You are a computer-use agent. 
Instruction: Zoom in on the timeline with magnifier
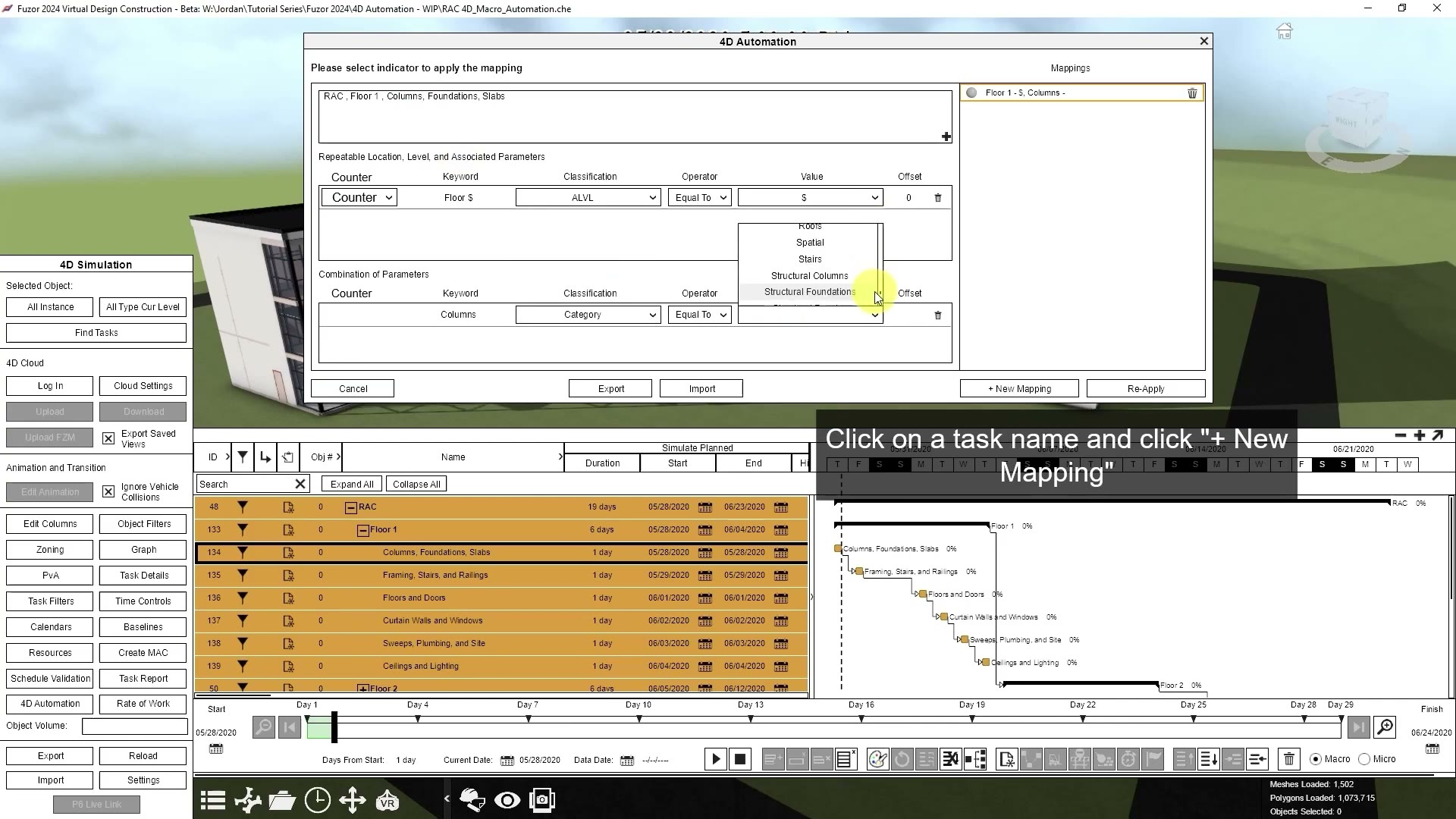[x=1385, y=727]
